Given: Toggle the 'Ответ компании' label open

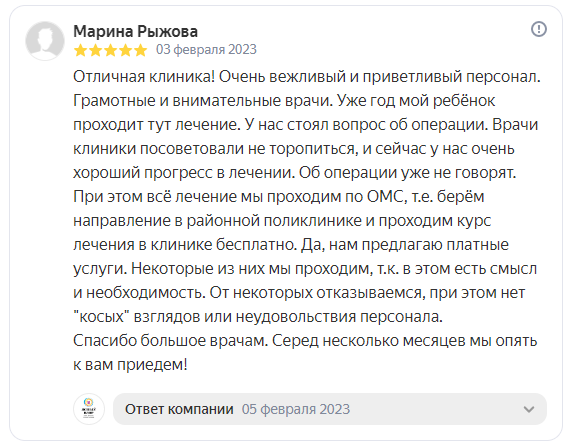Looking at the screenshot, I should 179,409.
